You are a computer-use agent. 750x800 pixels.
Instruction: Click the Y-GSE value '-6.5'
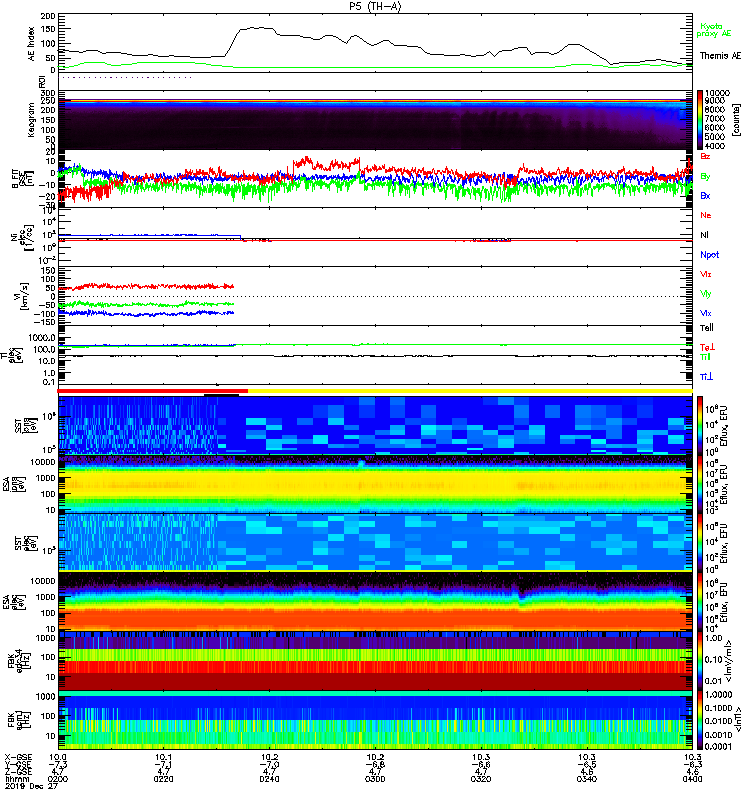(587, 764)
